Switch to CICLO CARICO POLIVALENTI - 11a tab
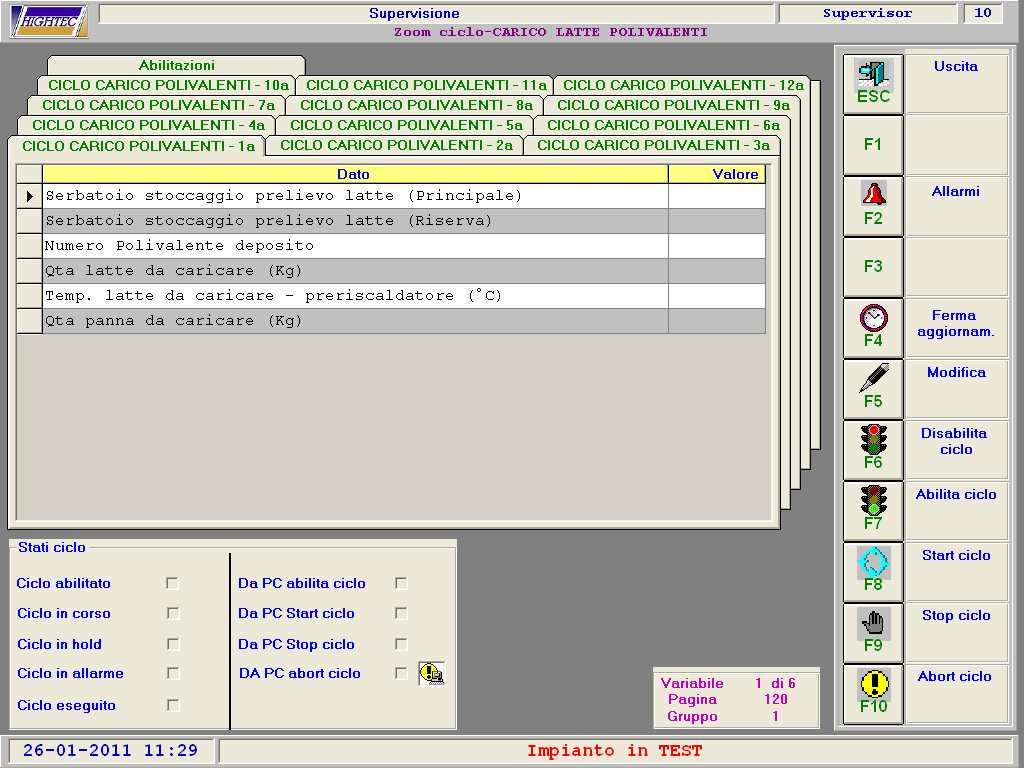 pyautogui.click(x=426, y=85)
